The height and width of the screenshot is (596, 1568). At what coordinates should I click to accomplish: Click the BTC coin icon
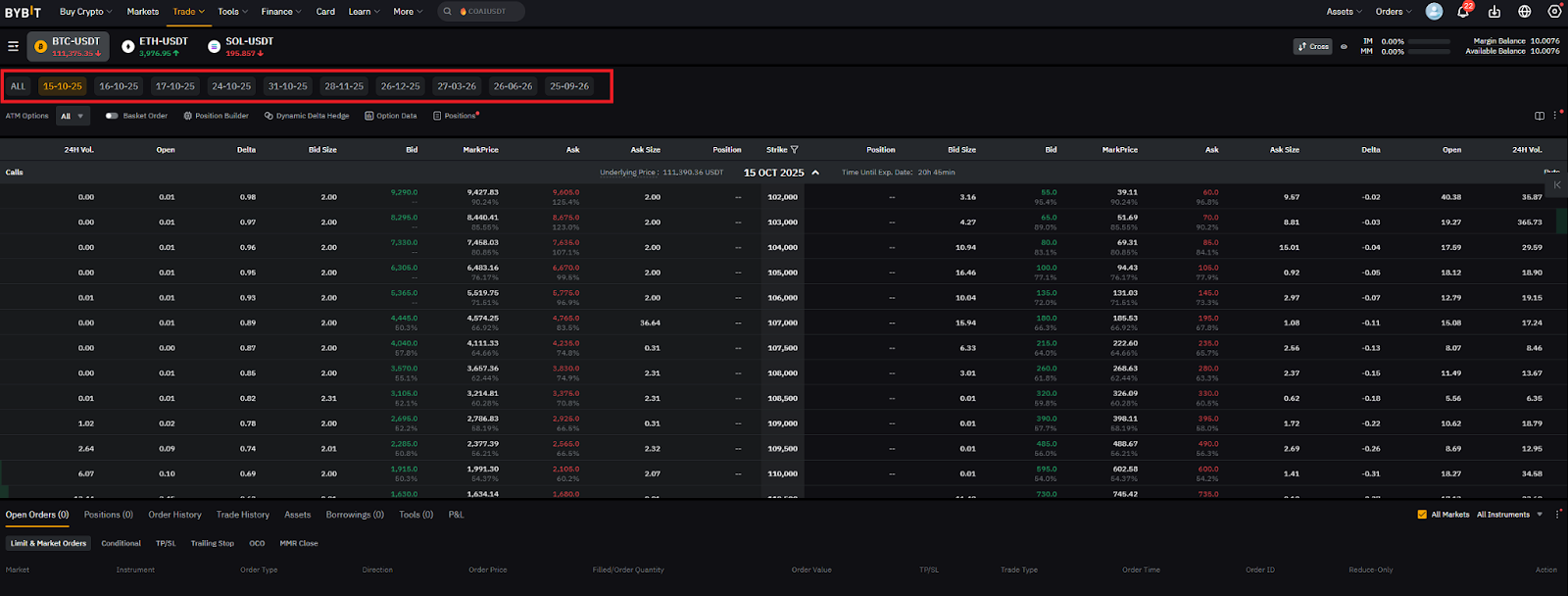[40, 46]
